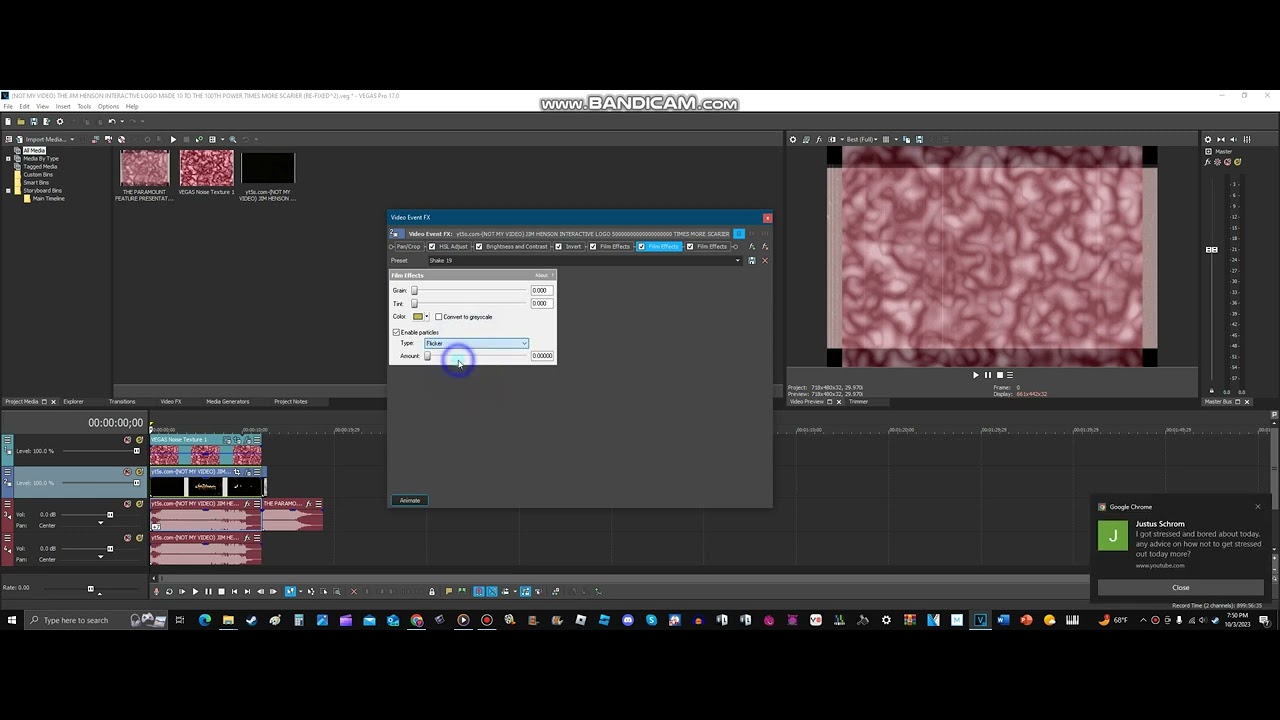Toggle Loop Playback in the transport bar
The height and width of the screenshot is (720, 1280).
click(x=169, y=591)
